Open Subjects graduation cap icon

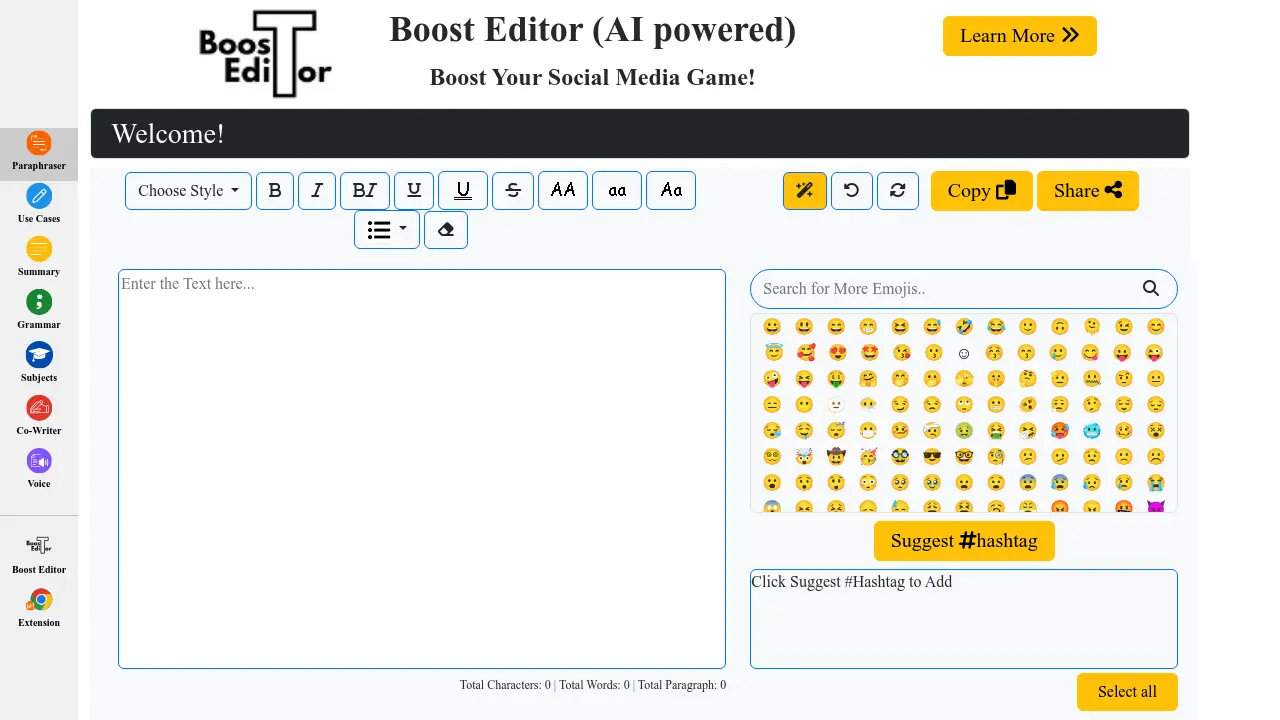[x=39, y=355]
